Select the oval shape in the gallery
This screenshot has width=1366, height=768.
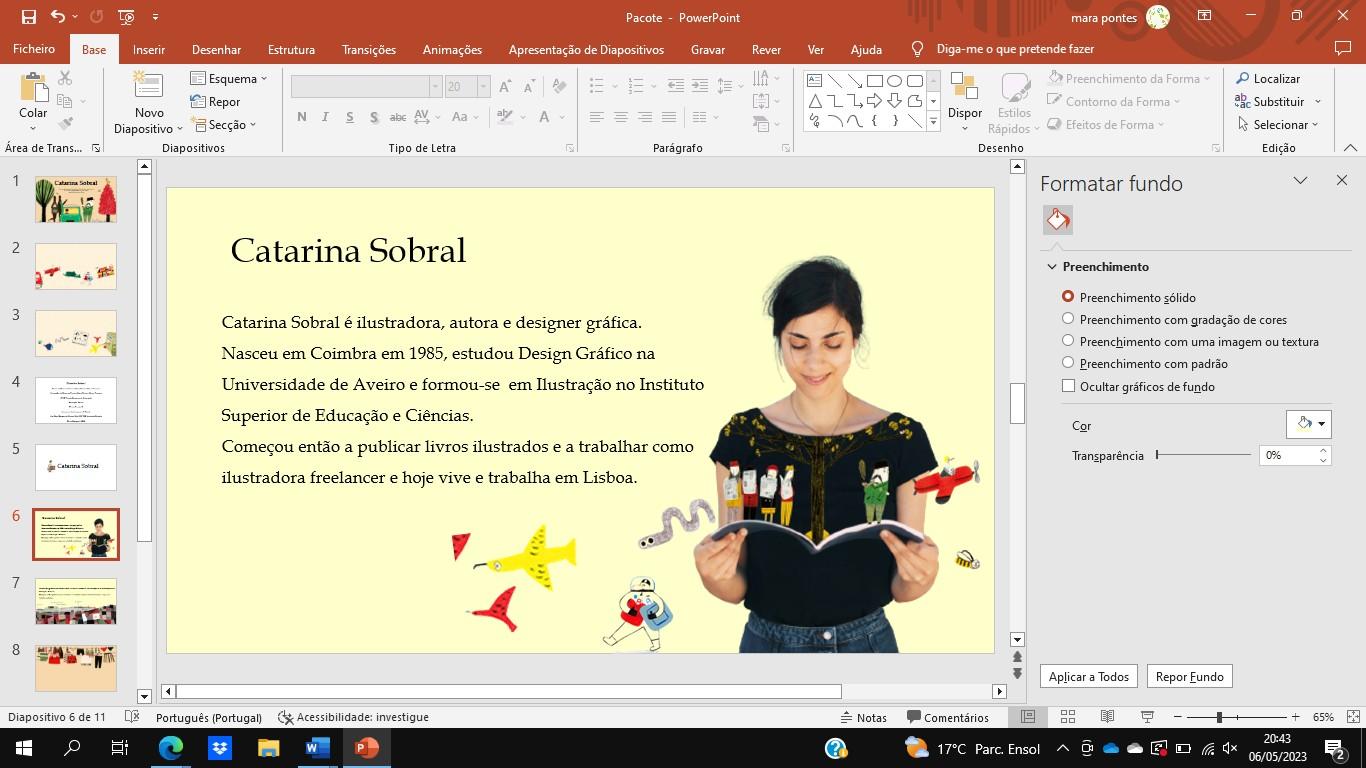pyautogui.click(x=894, y=81)
